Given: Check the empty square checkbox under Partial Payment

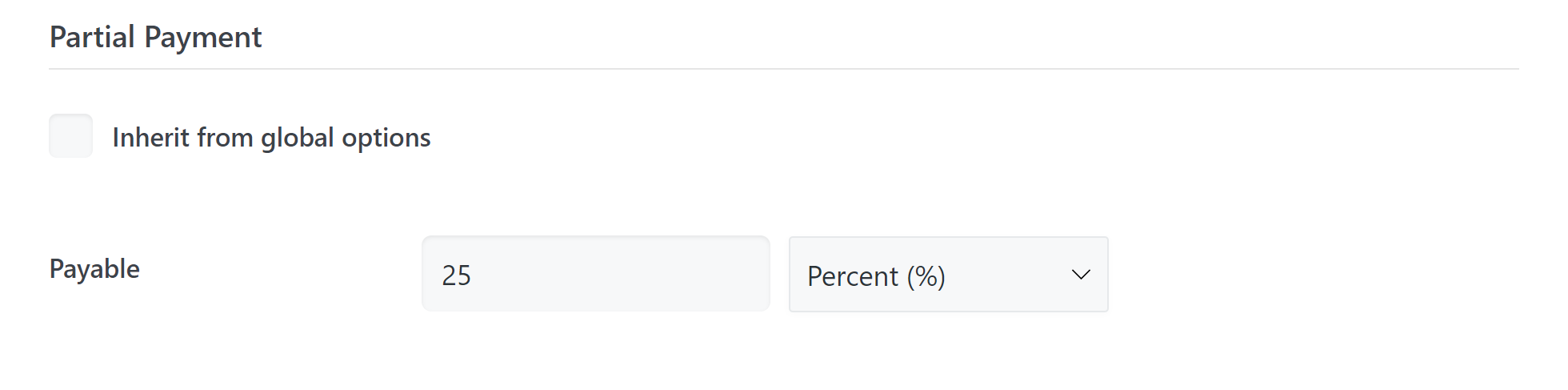Looking at the screenshot, I should 70,136.
